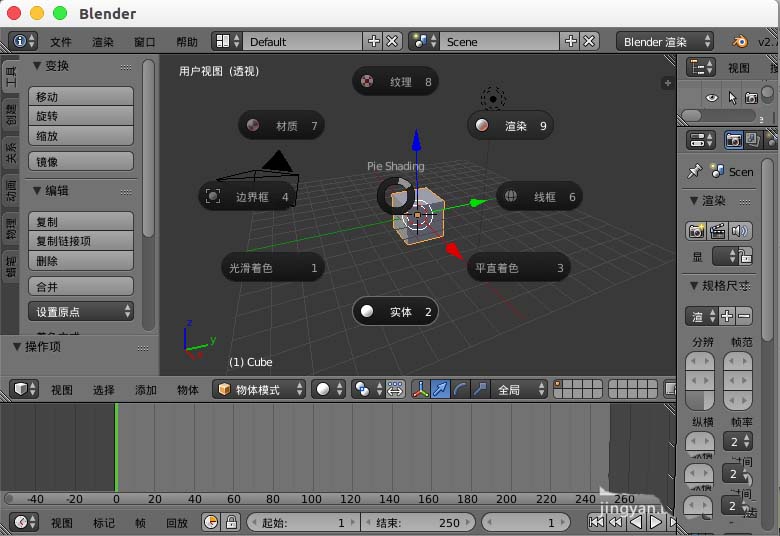Image resolution: width=780 pixels, height=536 pixels.
Task: Open the scene browse icon
Action: click(x=424, y=41)
